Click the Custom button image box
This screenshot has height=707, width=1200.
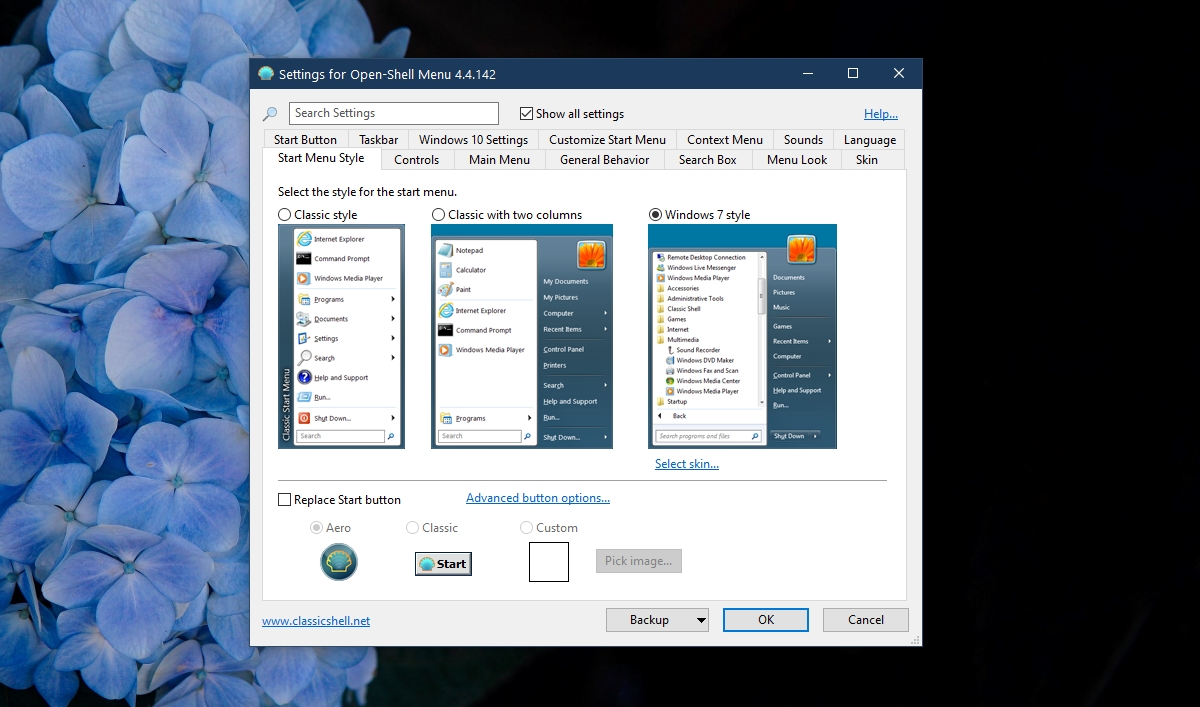click(x=548, y=561)
